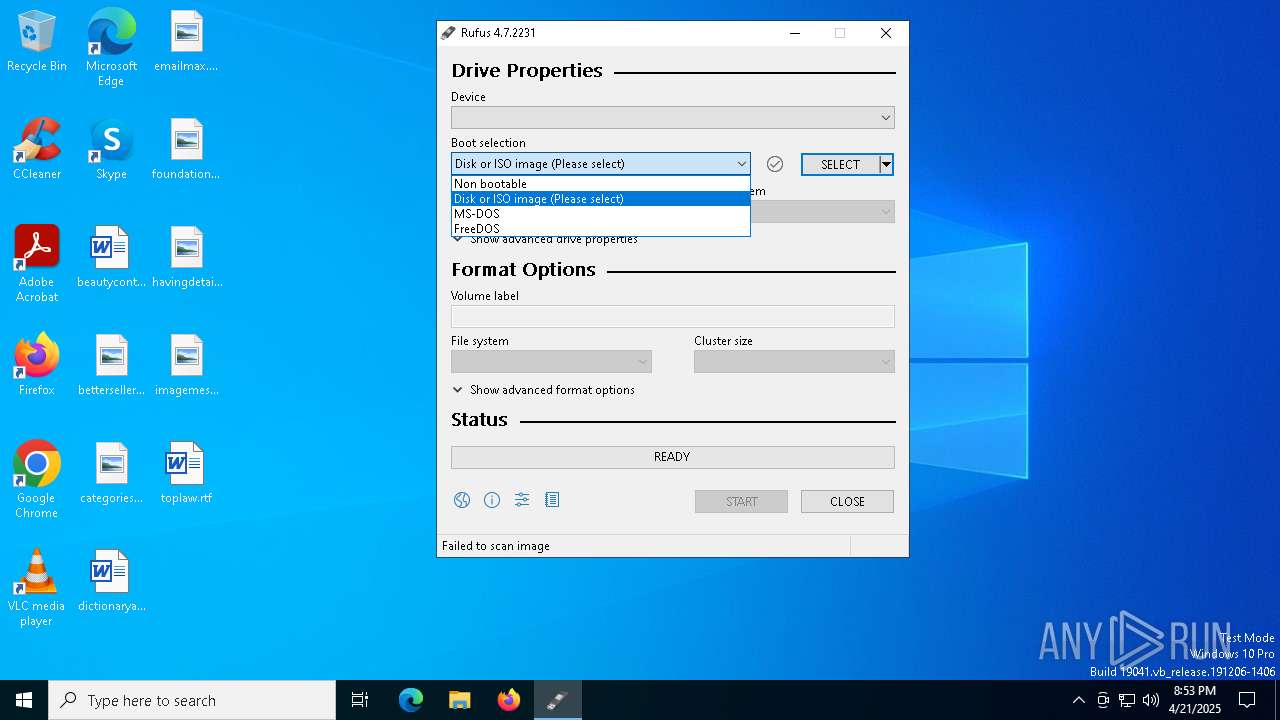Image resolution: width=1280 pixels, height=720 pixels.
Task: Choose FreeDOS boot option
Action: point(601,229)
